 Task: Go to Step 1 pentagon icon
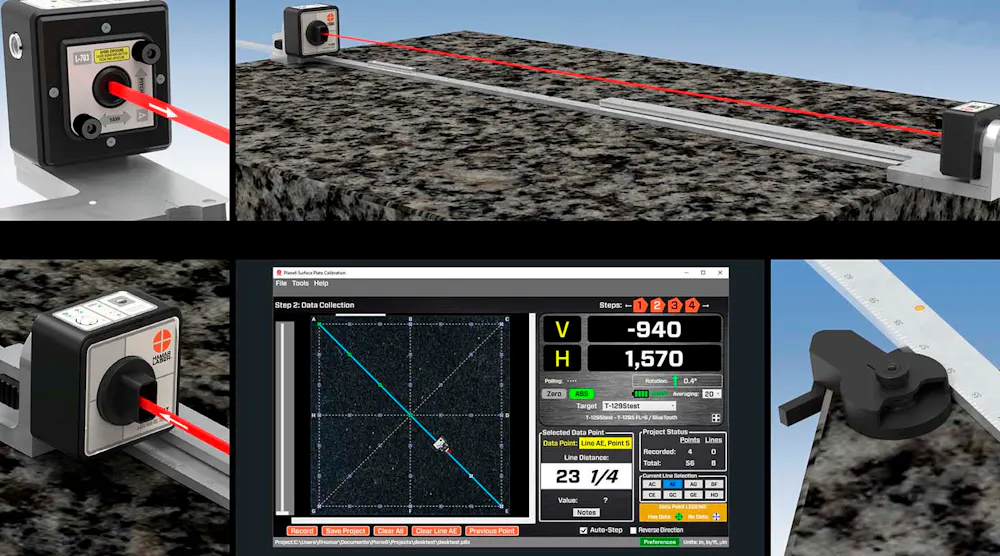(x=640, y=305)
